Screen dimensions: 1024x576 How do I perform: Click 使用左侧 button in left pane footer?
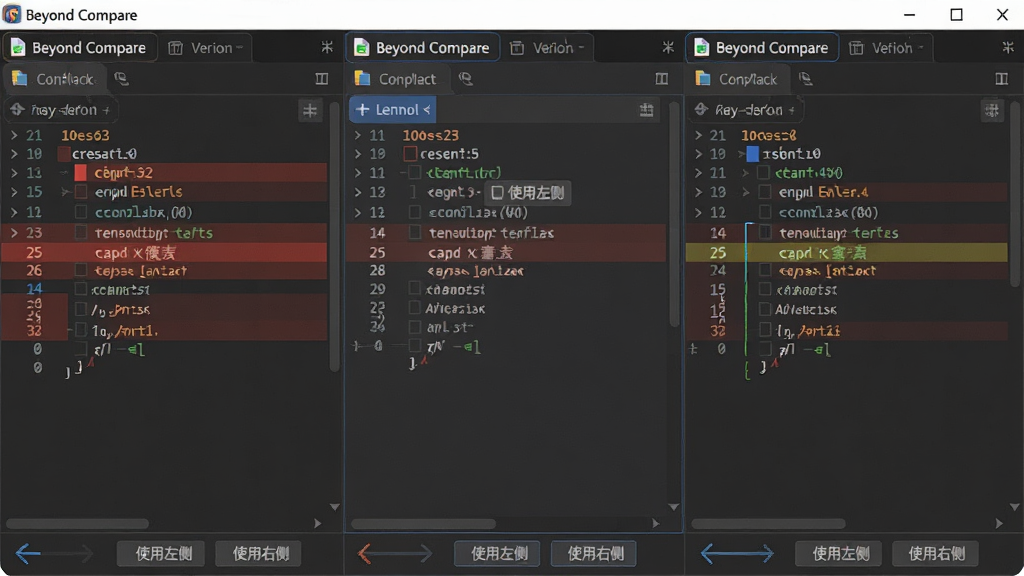(161, 554)
